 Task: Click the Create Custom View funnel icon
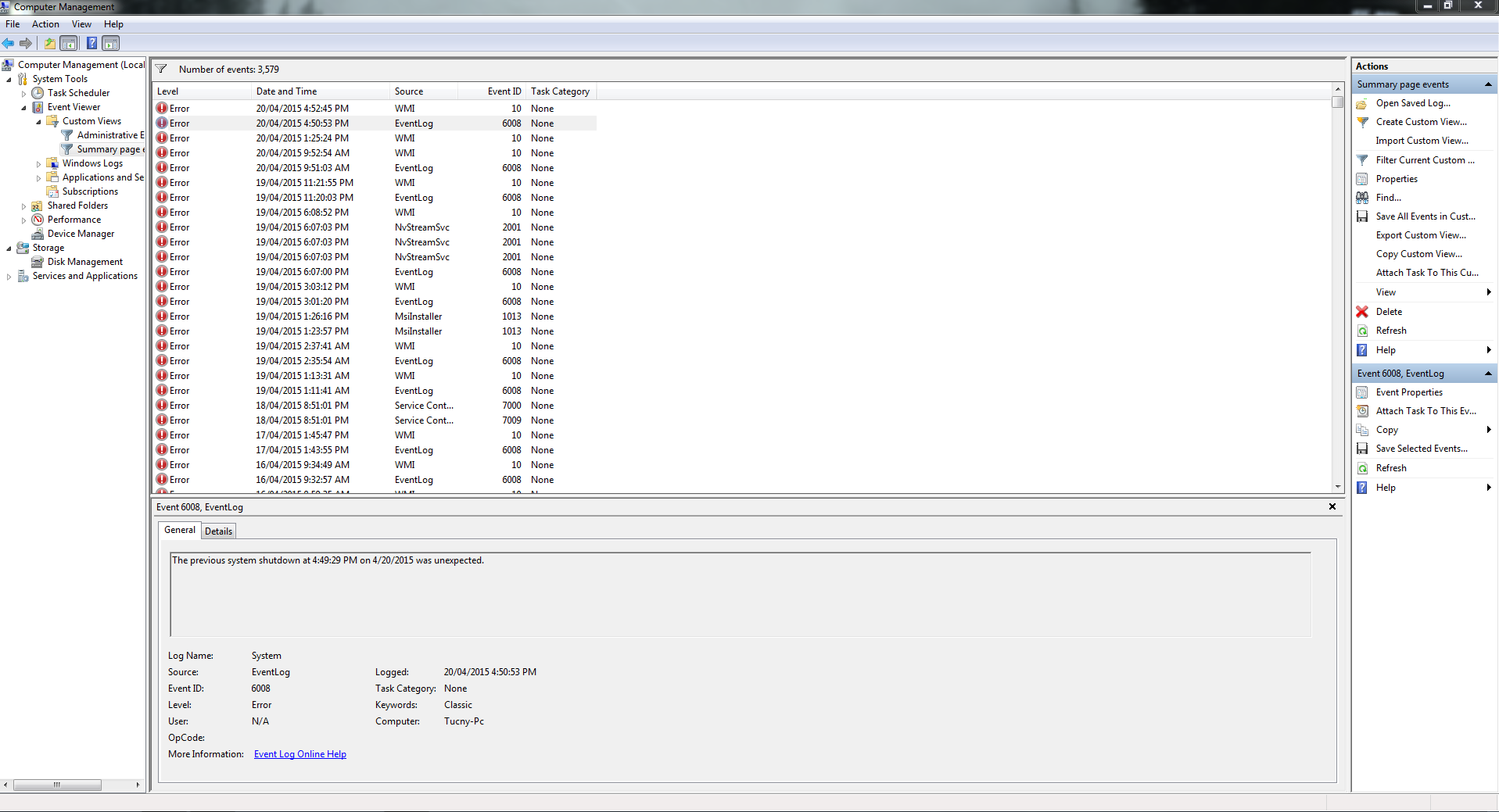[x=1362, y=122]
